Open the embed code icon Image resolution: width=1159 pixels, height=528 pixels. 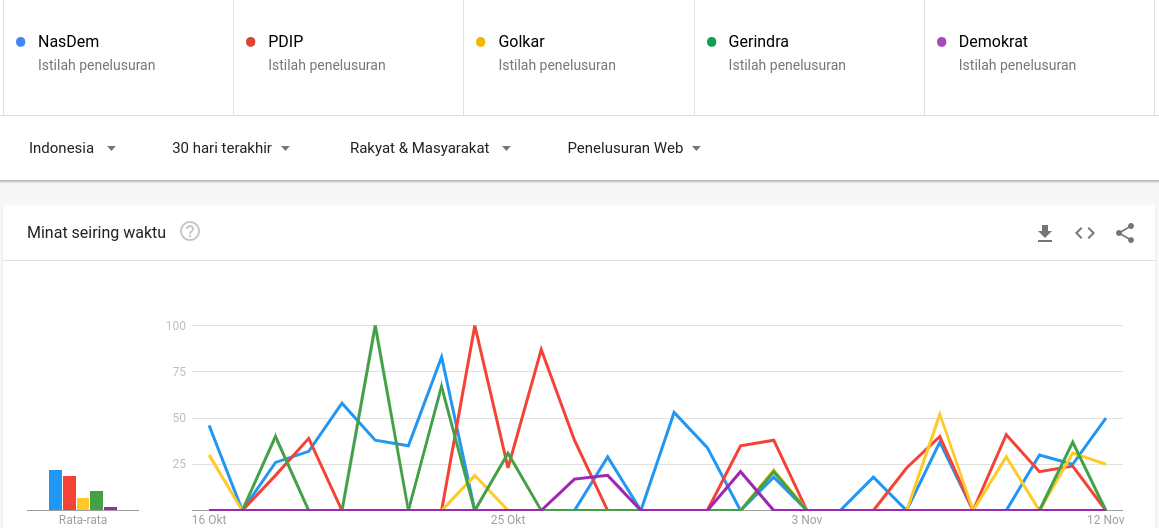[1084, 233]
